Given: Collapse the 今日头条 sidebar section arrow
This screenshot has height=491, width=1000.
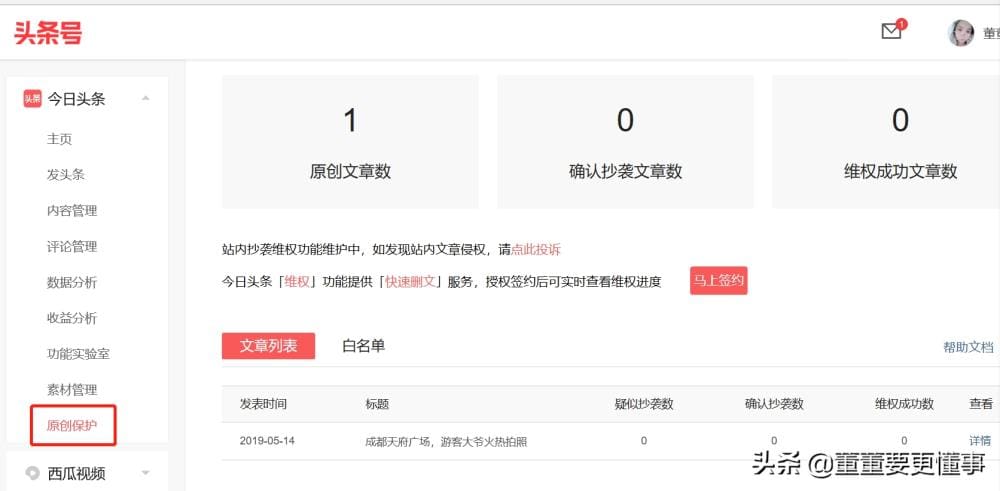Looking at the screenshot, I should pos(145,98).
